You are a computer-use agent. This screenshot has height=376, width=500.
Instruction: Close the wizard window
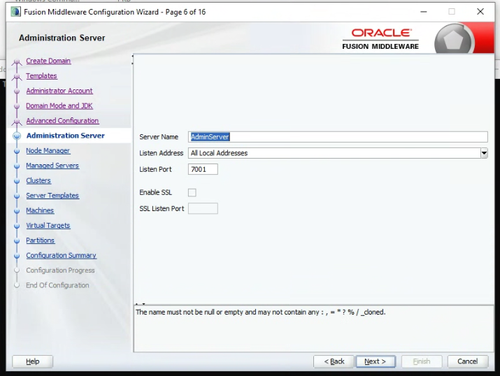pos(480,12)
